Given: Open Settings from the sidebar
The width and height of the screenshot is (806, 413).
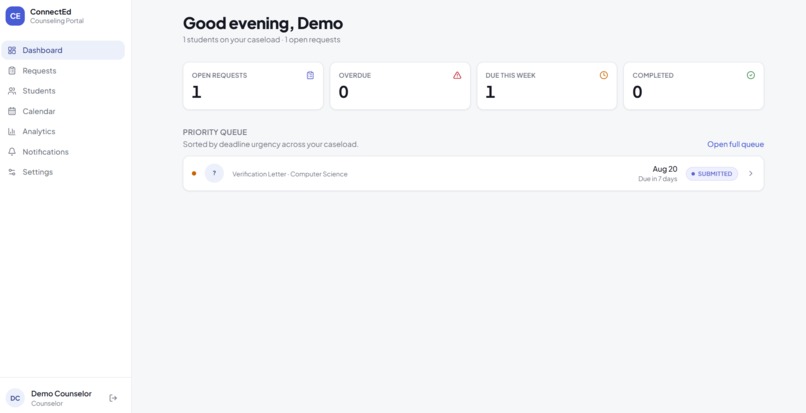Looking at the screenshot, I should [63, 172].
